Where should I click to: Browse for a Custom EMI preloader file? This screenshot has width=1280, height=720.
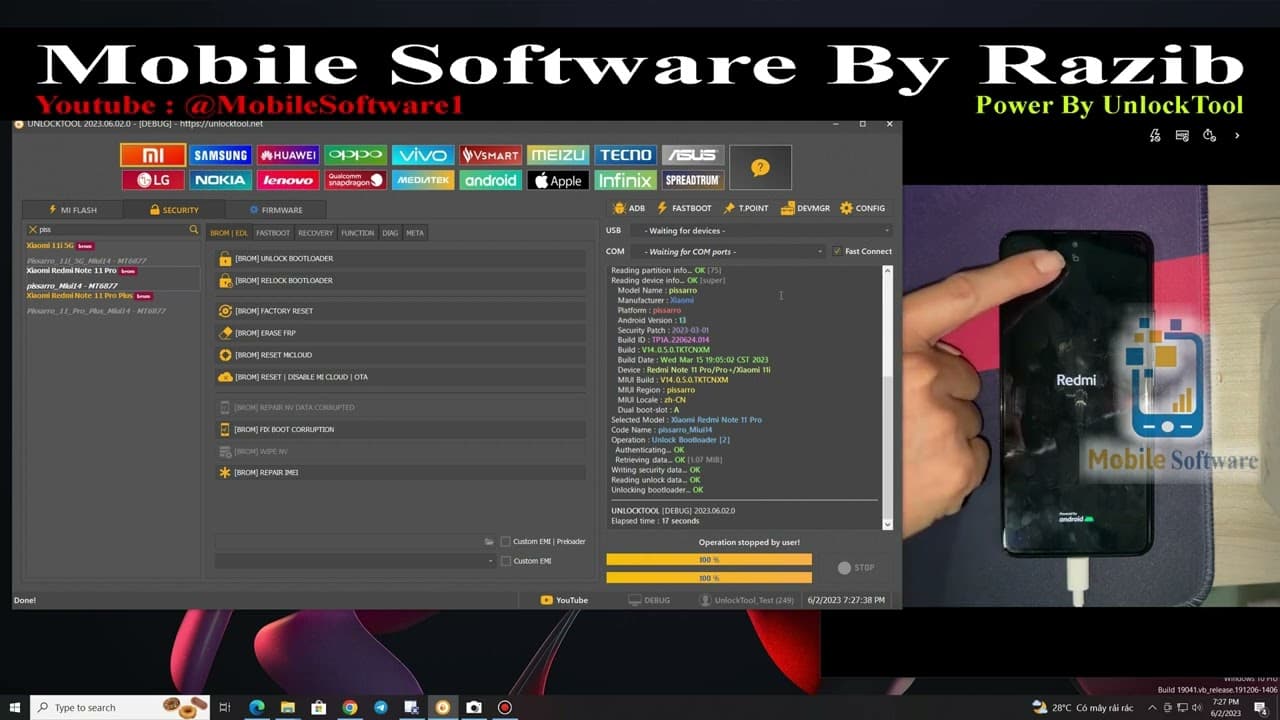point(489,542)
